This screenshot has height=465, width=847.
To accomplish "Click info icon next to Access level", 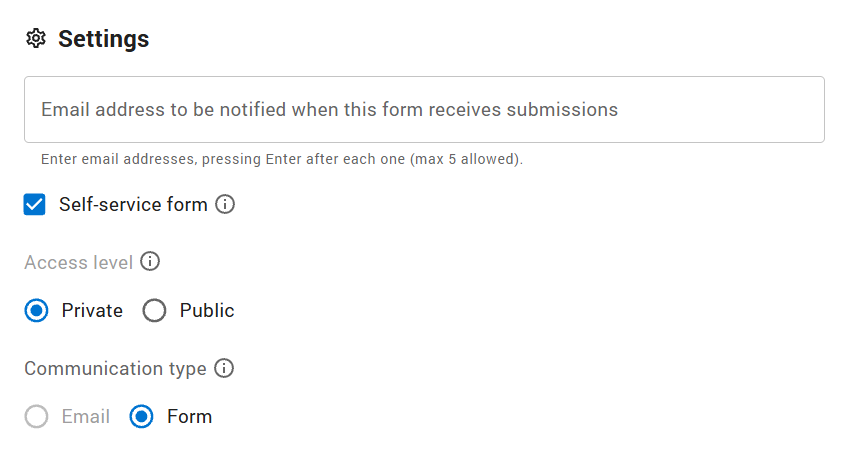I will tap(150, 262).
